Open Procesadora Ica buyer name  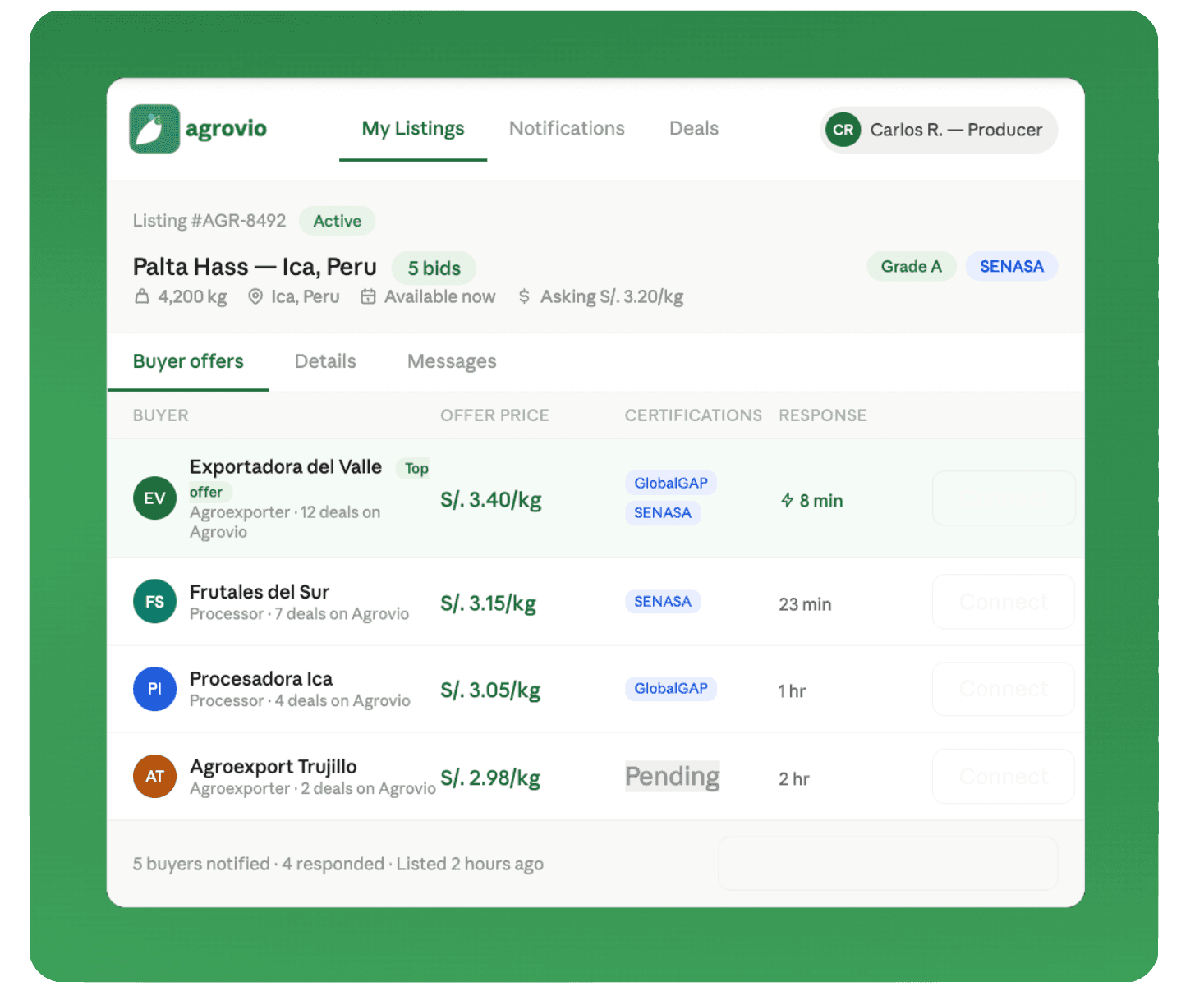[x=261, y=679]
